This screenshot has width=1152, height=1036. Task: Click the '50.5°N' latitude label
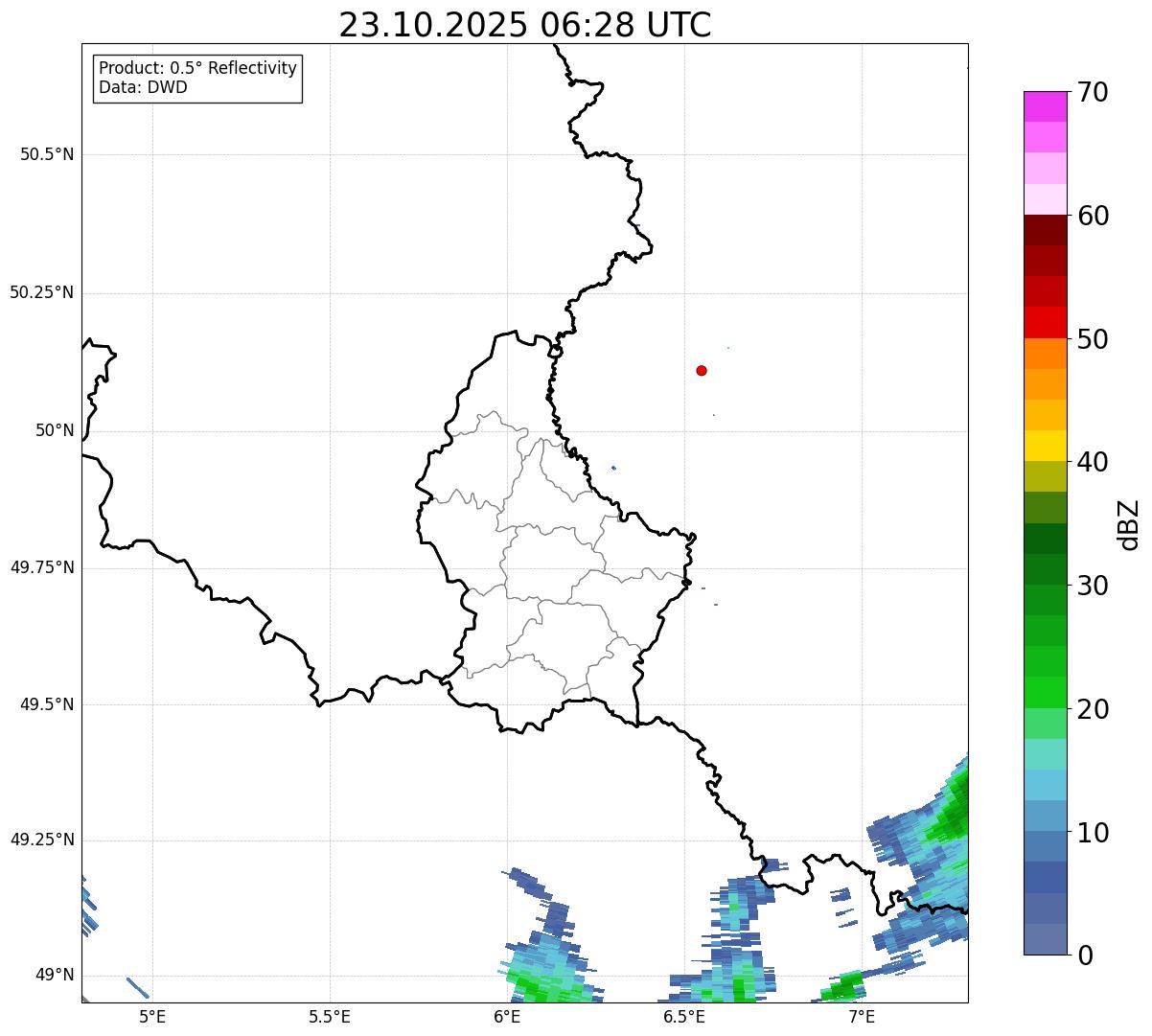[47, 154]
